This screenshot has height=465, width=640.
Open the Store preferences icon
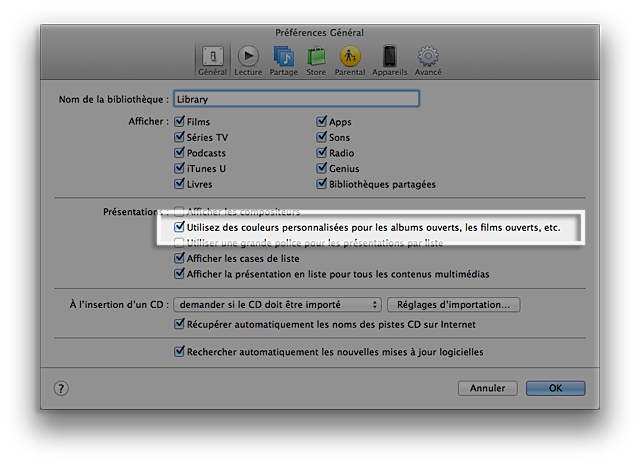[316, 58]
